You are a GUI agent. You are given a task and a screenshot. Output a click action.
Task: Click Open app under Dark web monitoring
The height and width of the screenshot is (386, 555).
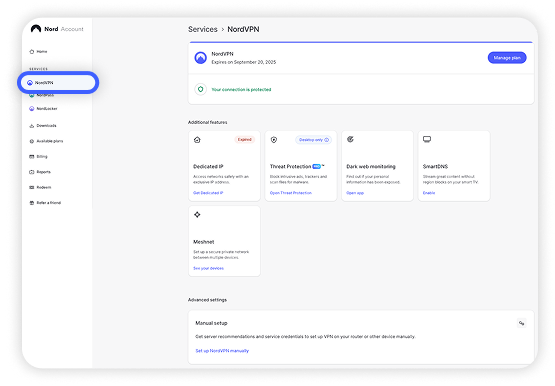click(355, 193)
